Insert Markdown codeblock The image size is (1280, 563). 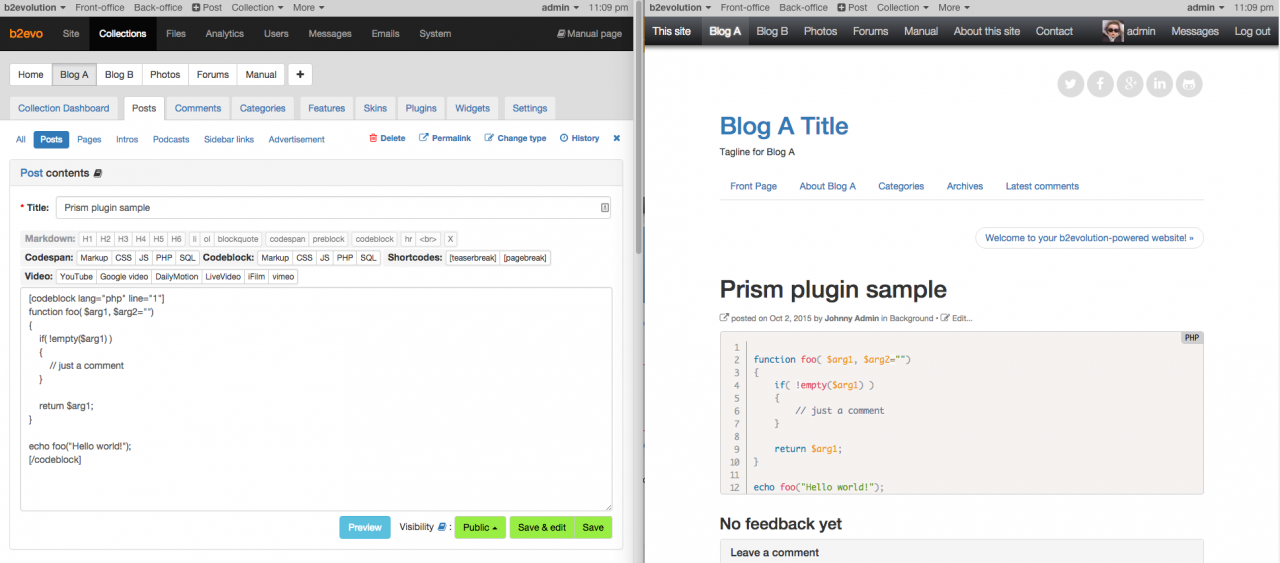pos(374,239)
